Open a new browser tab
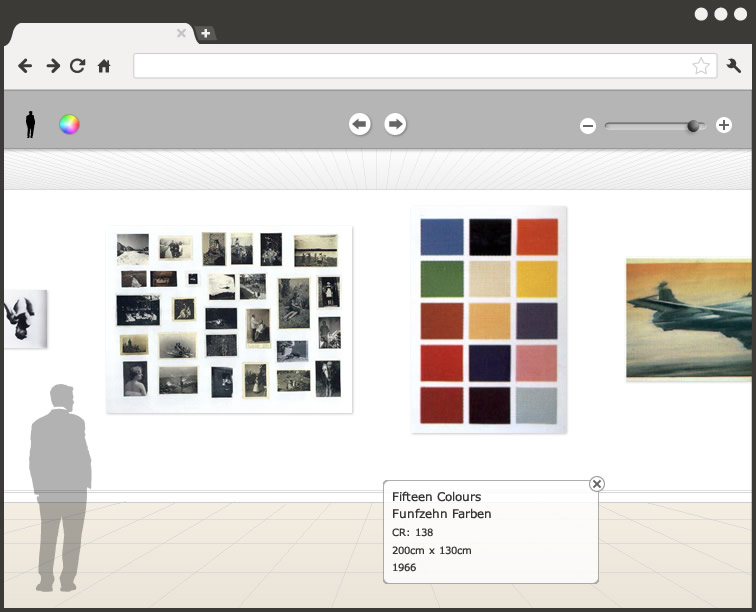Screen dimensions: 756x612 (205, 33)
